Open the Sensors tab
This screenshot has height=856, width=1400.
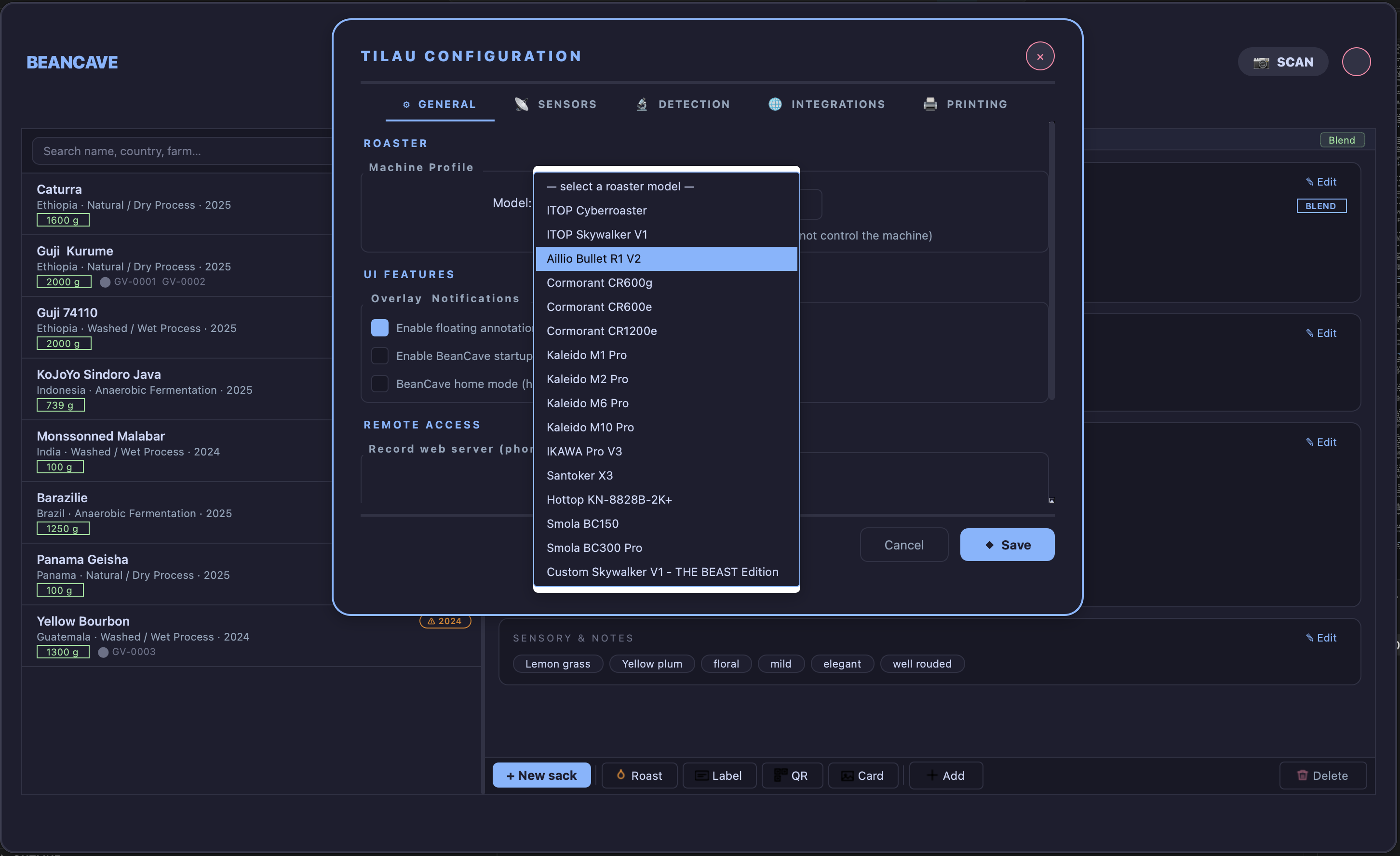[556, 104]
